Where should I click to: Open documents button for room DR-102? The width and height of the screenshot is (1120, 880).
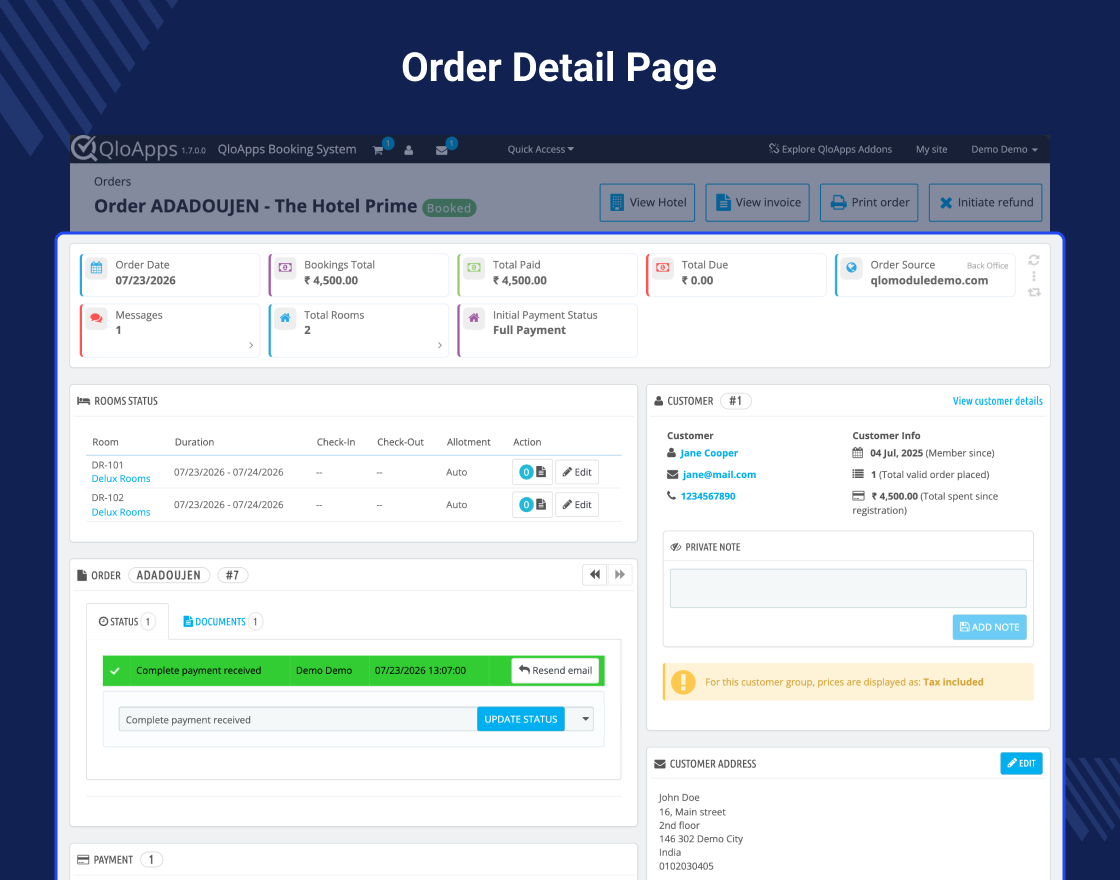coord(532,505)
